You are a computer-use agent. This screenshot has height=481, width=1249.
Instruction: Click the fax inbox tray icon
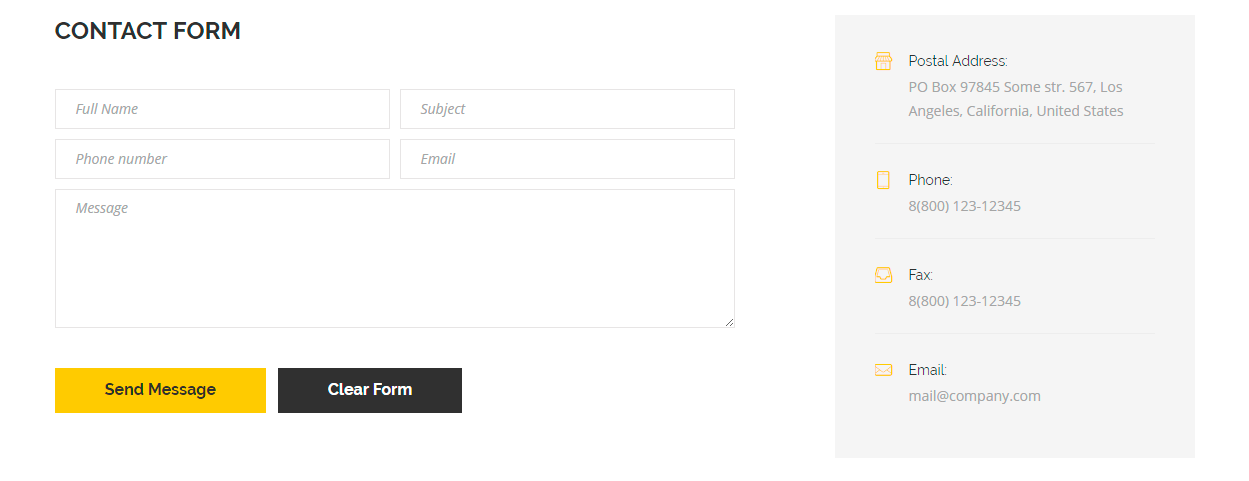click(883, 275)
